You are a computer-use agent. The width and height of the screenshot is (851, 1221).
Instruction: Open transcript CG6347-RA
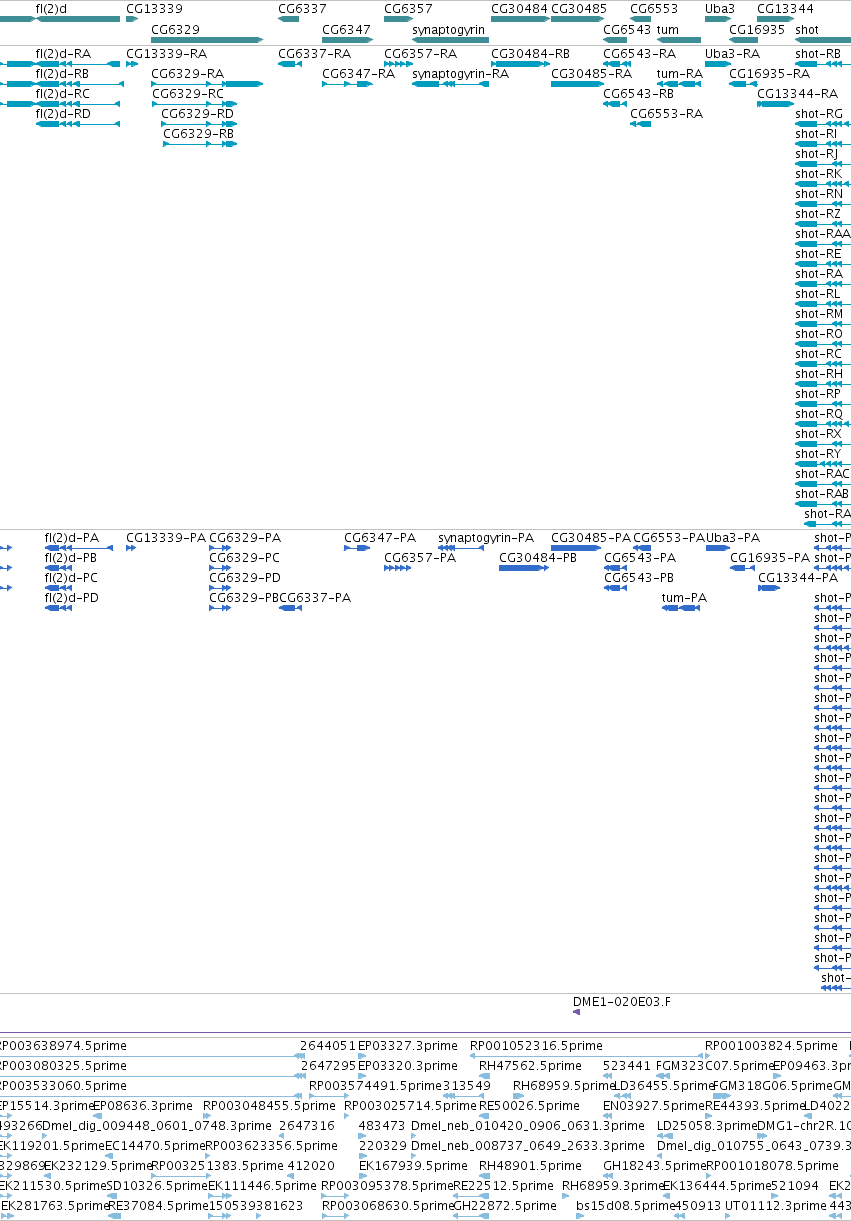point(358,74)
